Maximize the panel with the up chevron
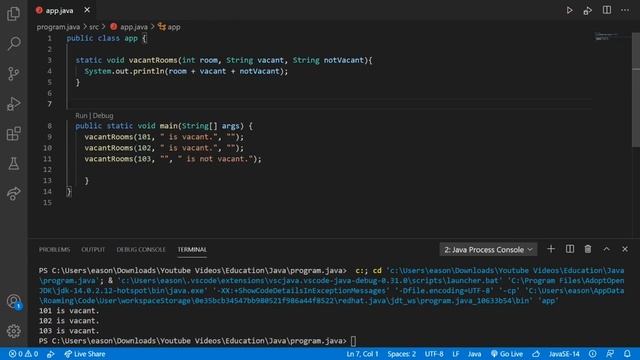This screenshot has width=640, height=360. click(x=607, y=249)
